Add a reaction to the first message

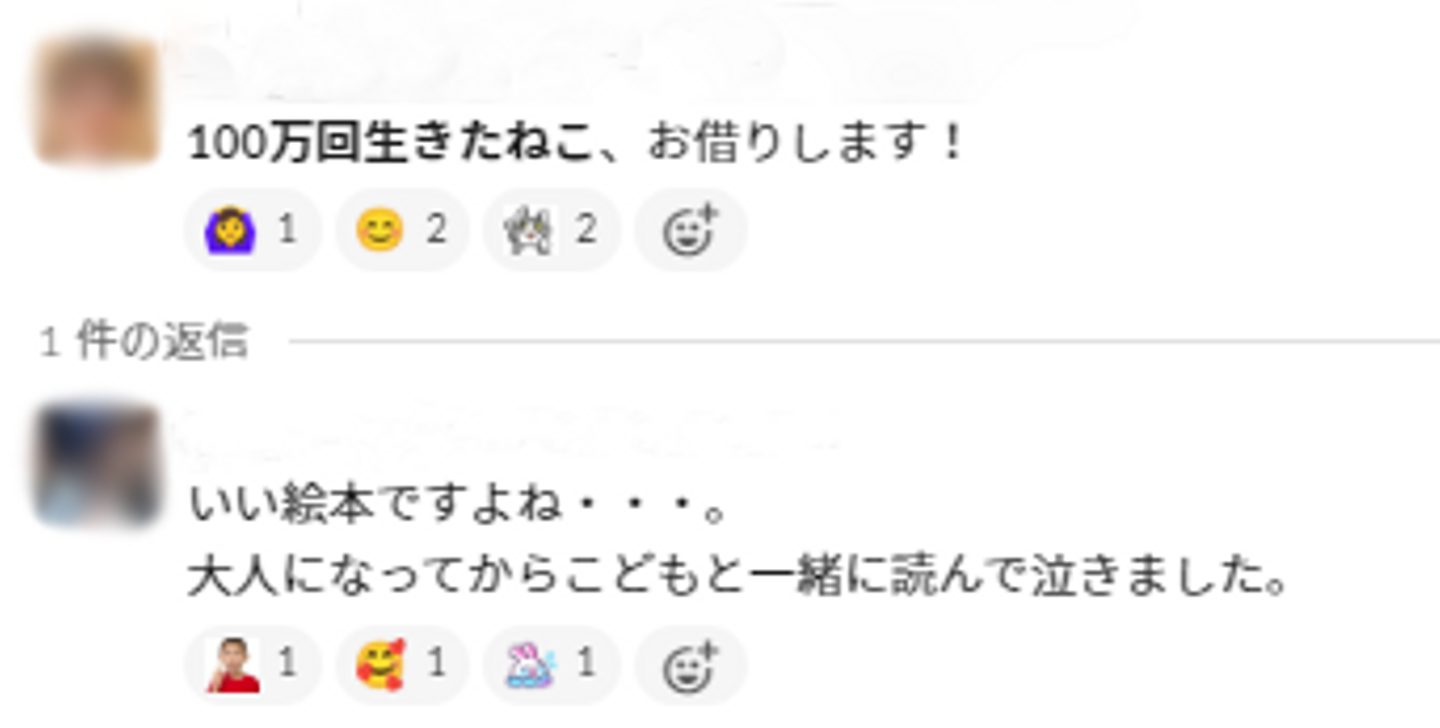point(691,231)
